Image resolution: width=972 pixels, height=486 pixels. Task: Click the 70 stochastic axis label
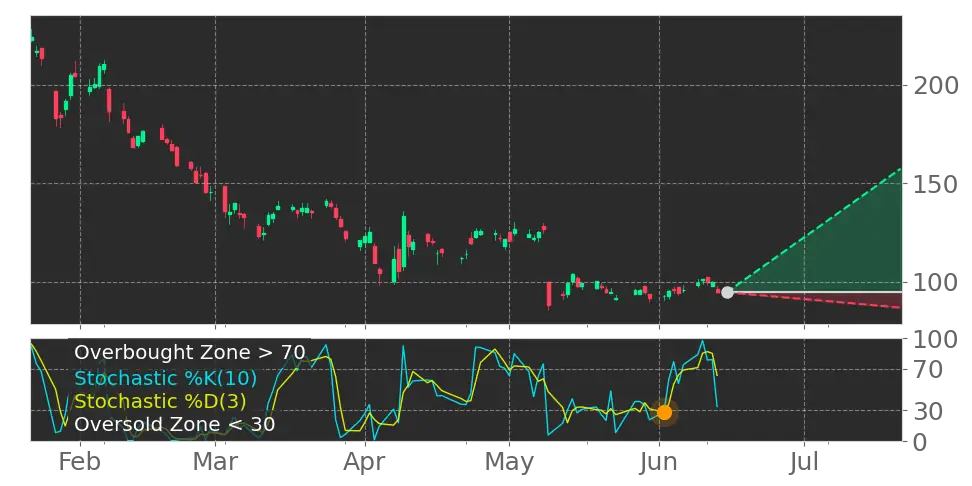click(x=929, y=370)
